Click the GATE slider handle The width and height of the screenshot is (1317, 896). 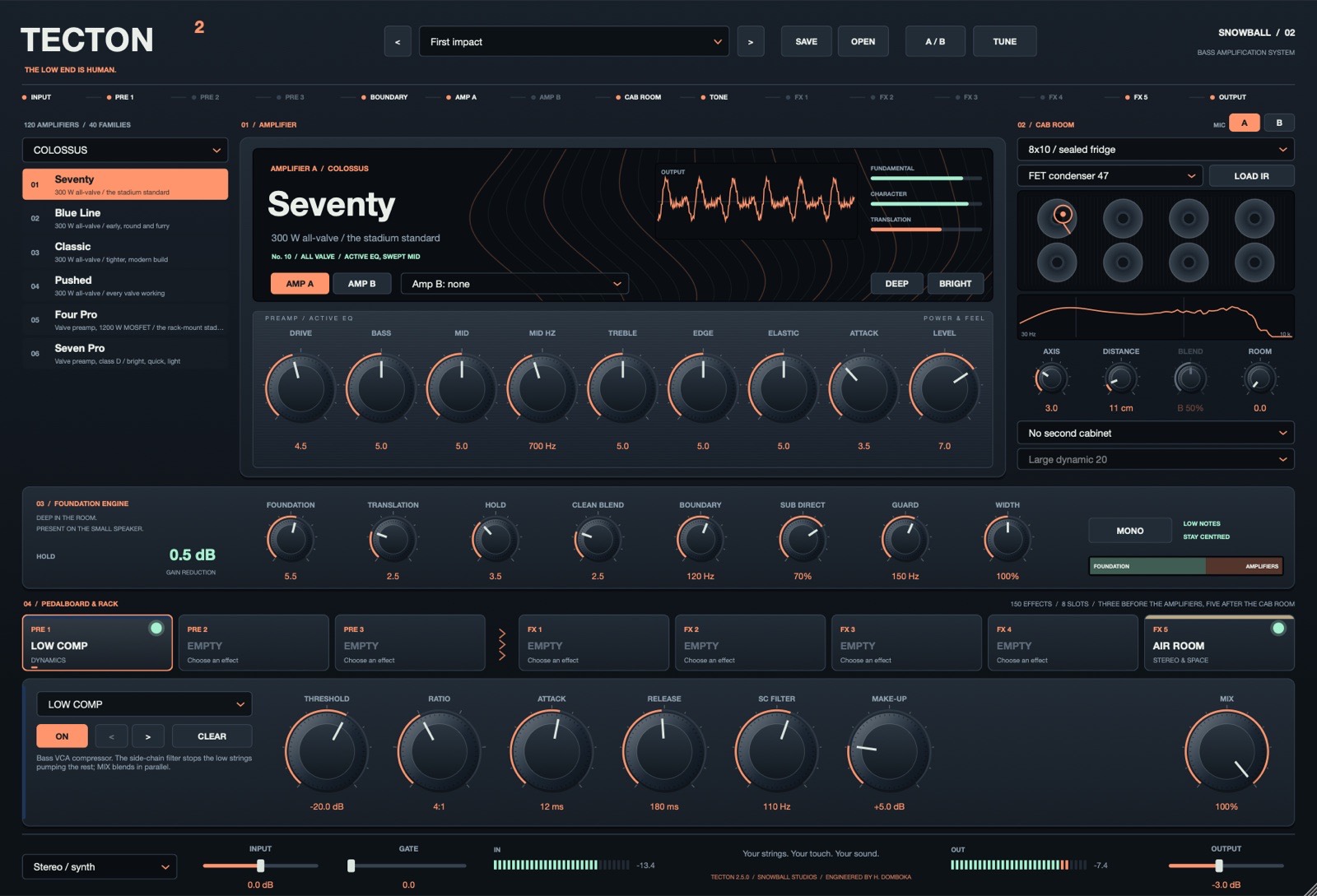[351, 866]
